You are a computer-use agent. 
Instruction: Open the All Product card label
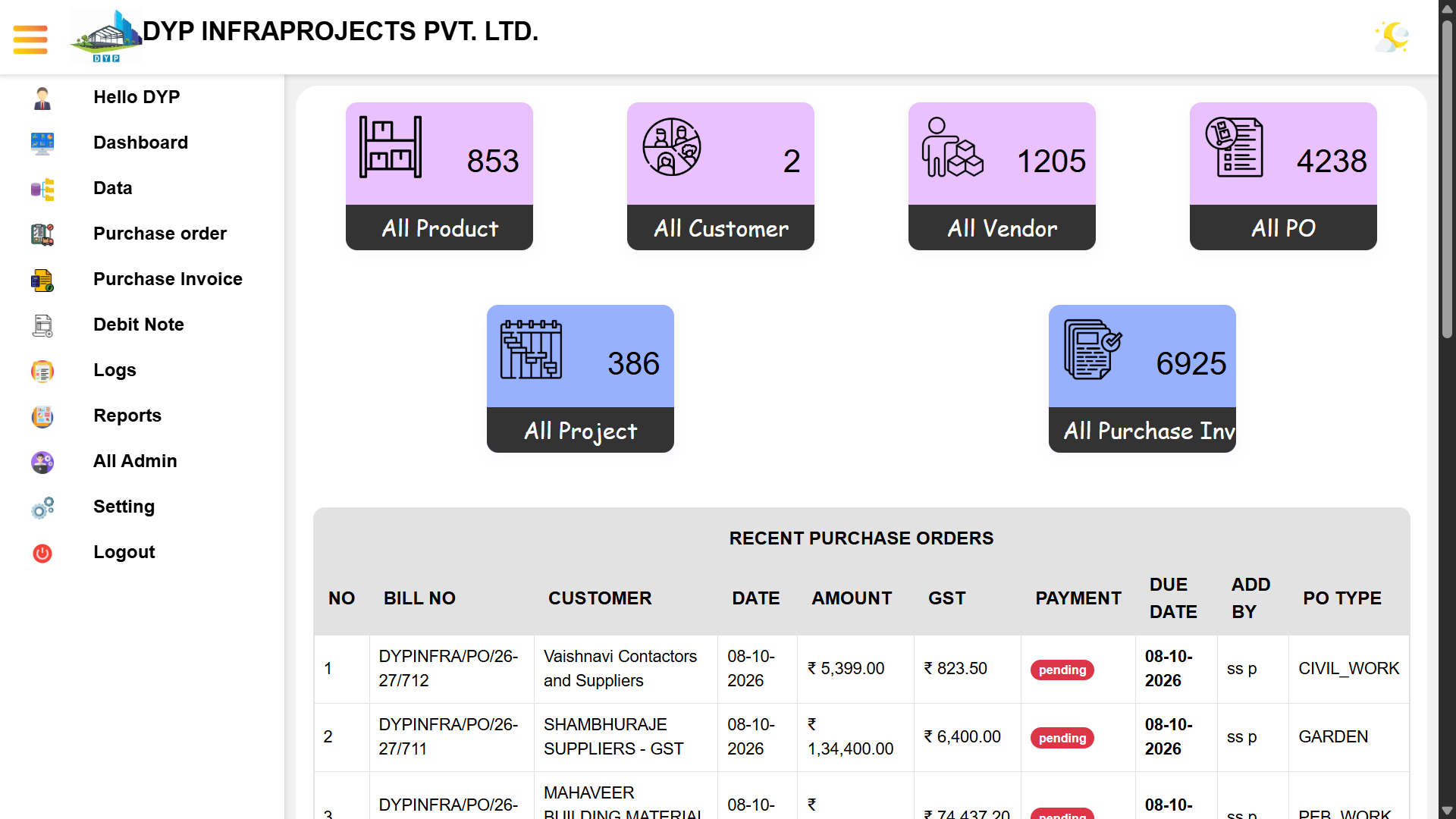tap(440, 228)
